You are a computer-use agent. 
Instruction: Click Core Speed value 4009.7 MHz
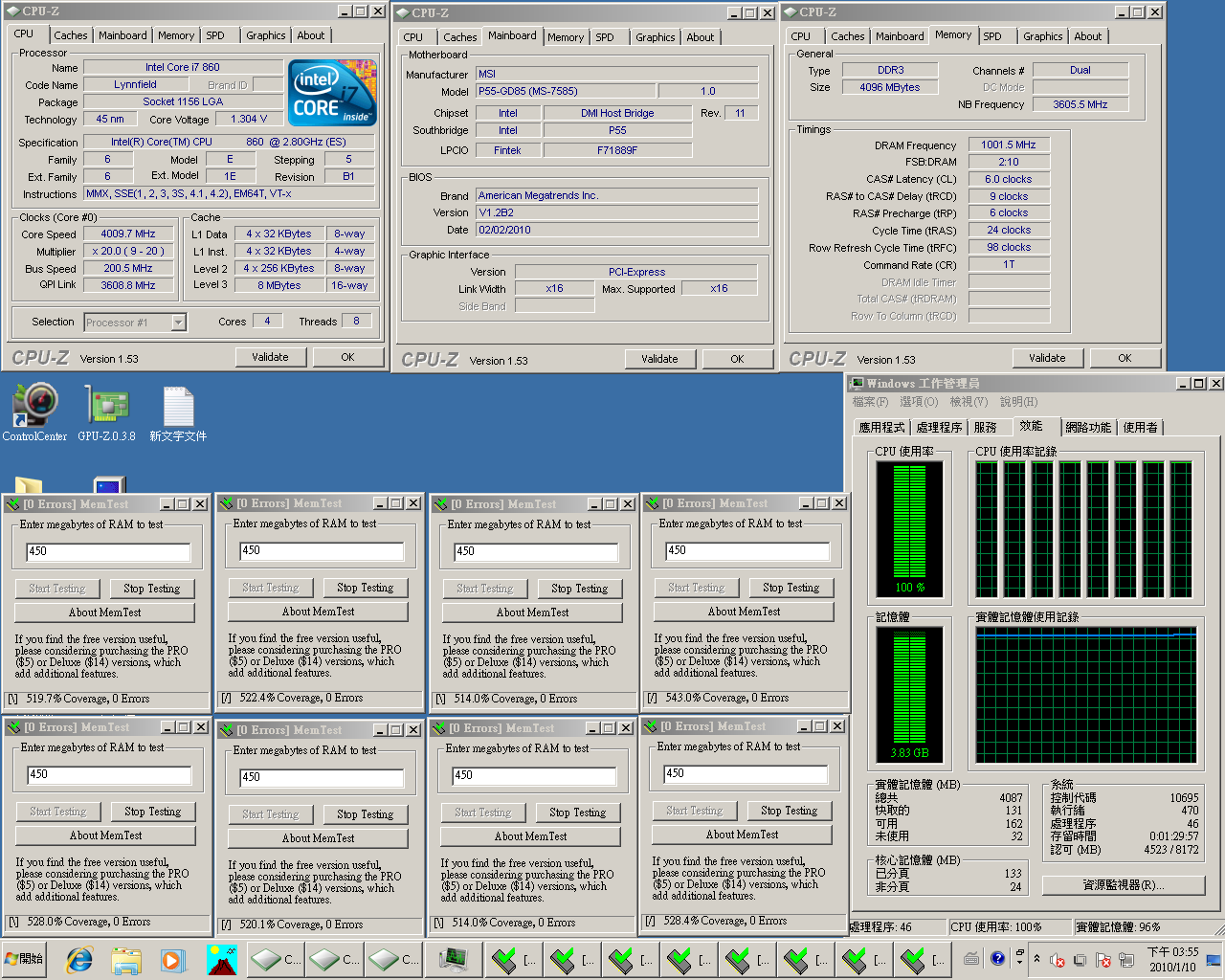pyautogui.click(x=128, y=234)
